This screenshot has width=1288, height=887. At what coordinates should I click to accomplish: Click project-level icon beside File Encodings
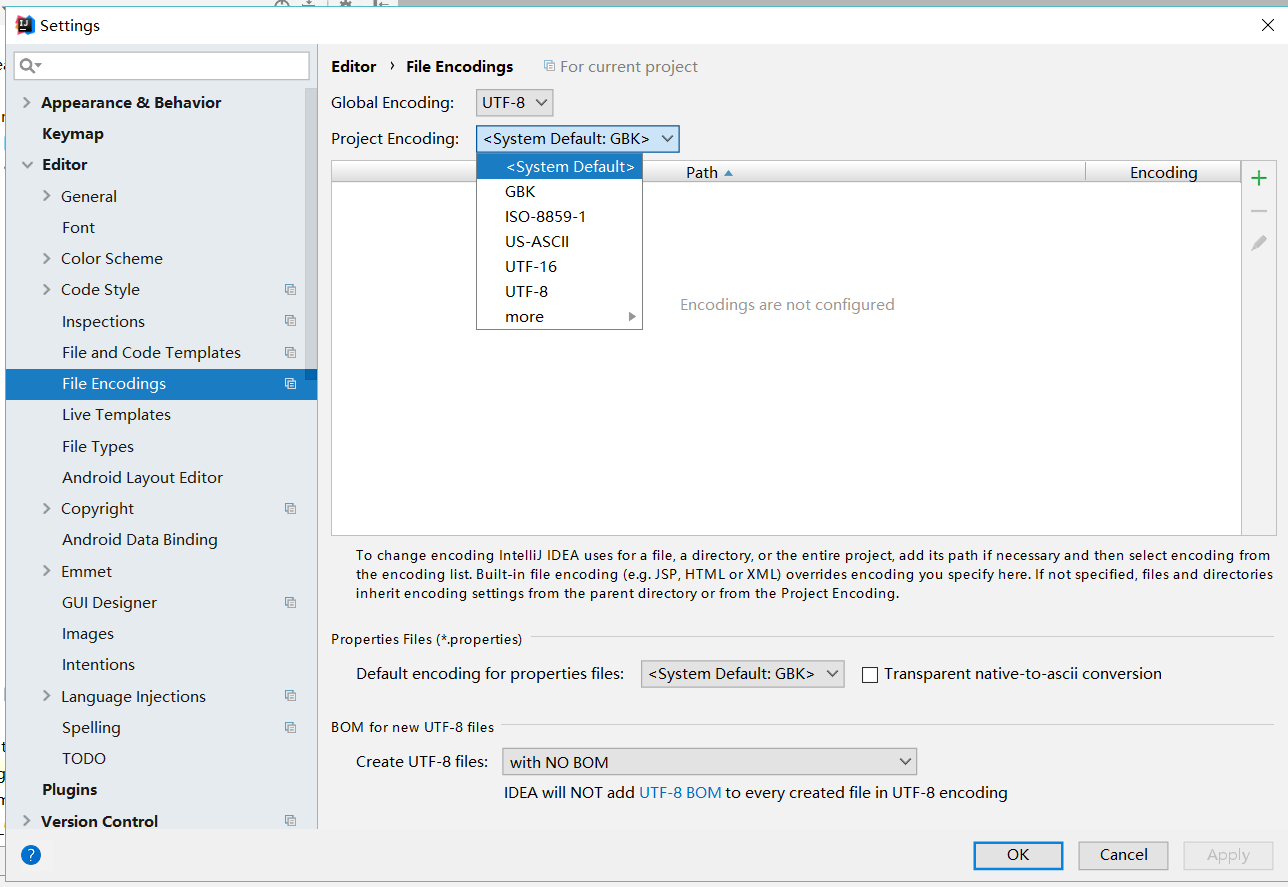pyautogui.click(x=290, y=384)
